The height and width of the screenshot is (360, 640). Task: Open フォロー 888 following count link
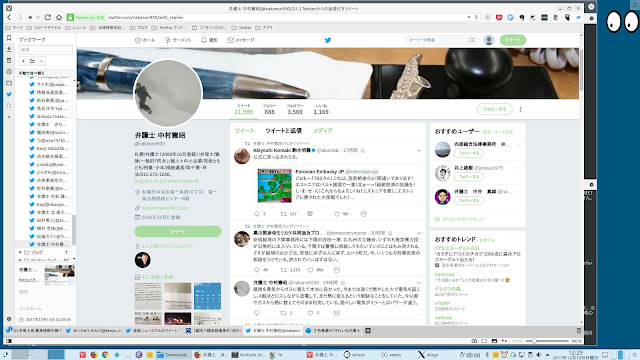[x=269, y=109]
